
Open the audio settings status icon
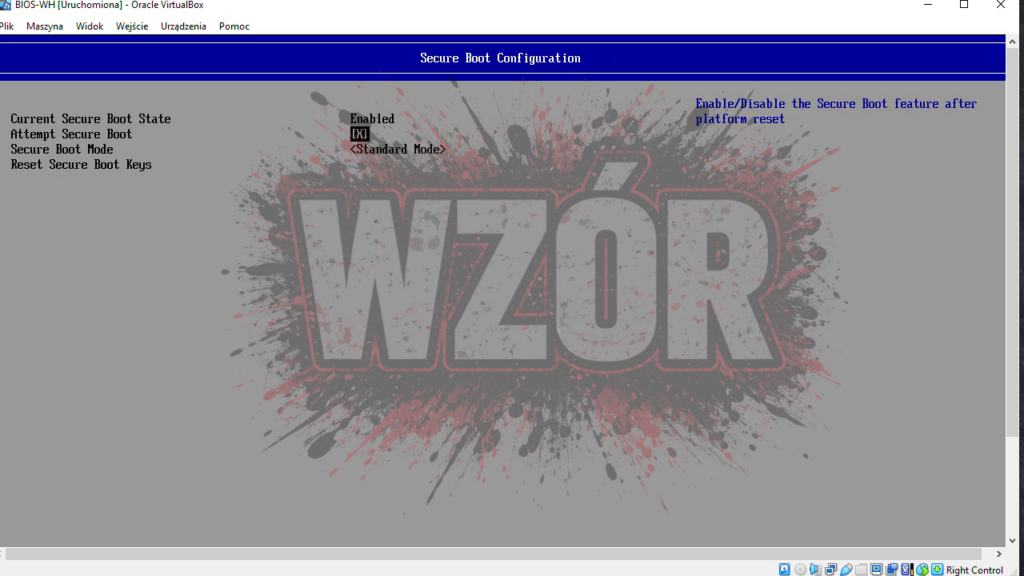(x=815, y=569)
